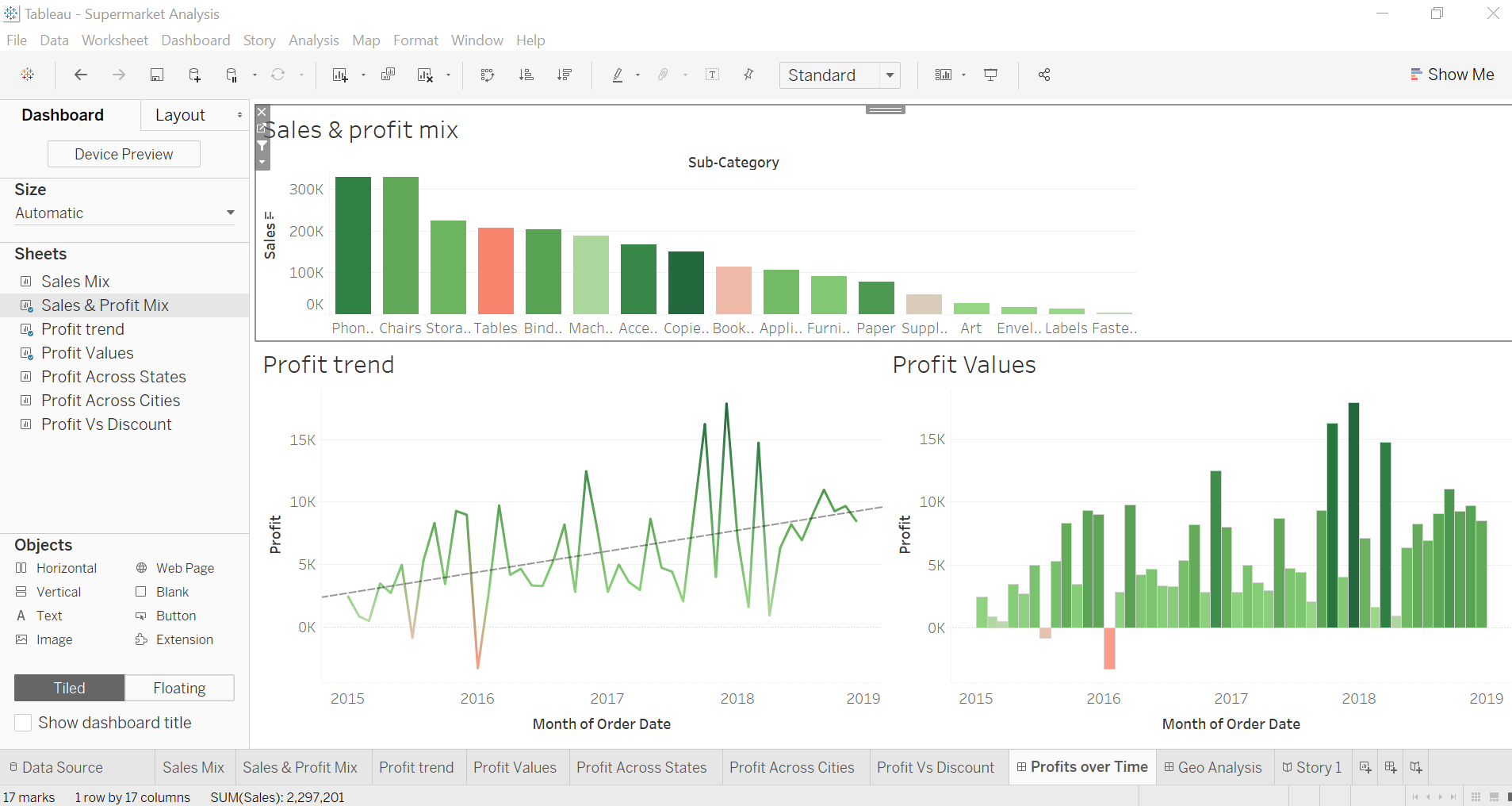The image size is (1512, 806).
Task: Open the dropdown beside the New Worksheet icon
Action: [x=362, y=75]
